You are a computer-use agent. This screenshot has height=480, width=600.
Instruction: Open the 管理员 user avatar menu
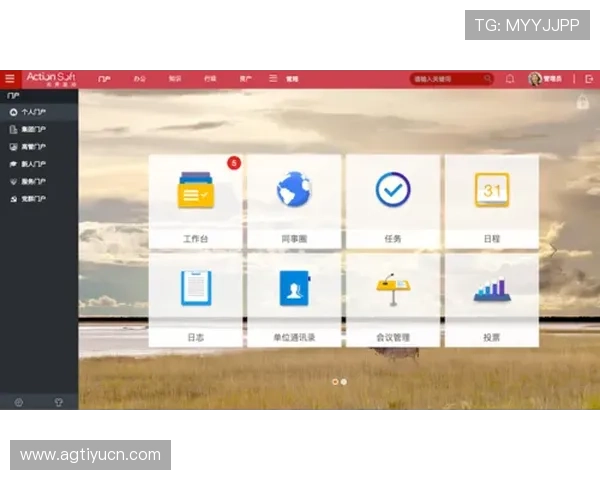[x=545, y=79]
